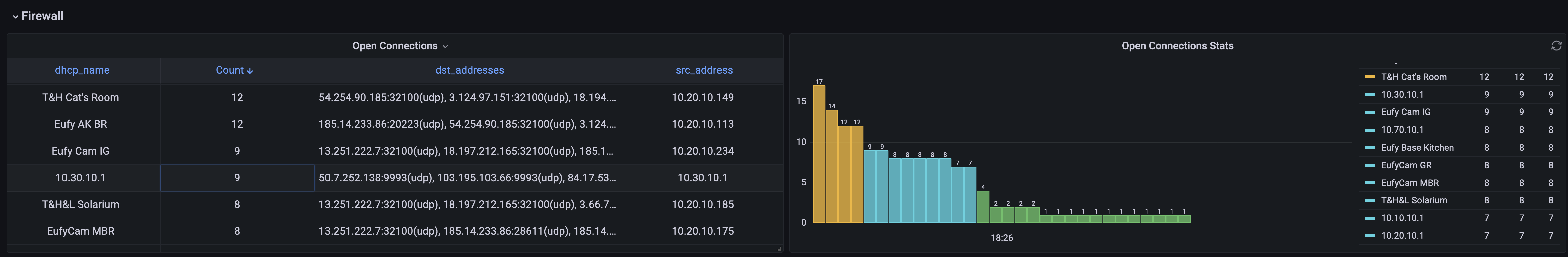Click the tallest bar labeled 17

pyautogui.click(x=819, y=154)
